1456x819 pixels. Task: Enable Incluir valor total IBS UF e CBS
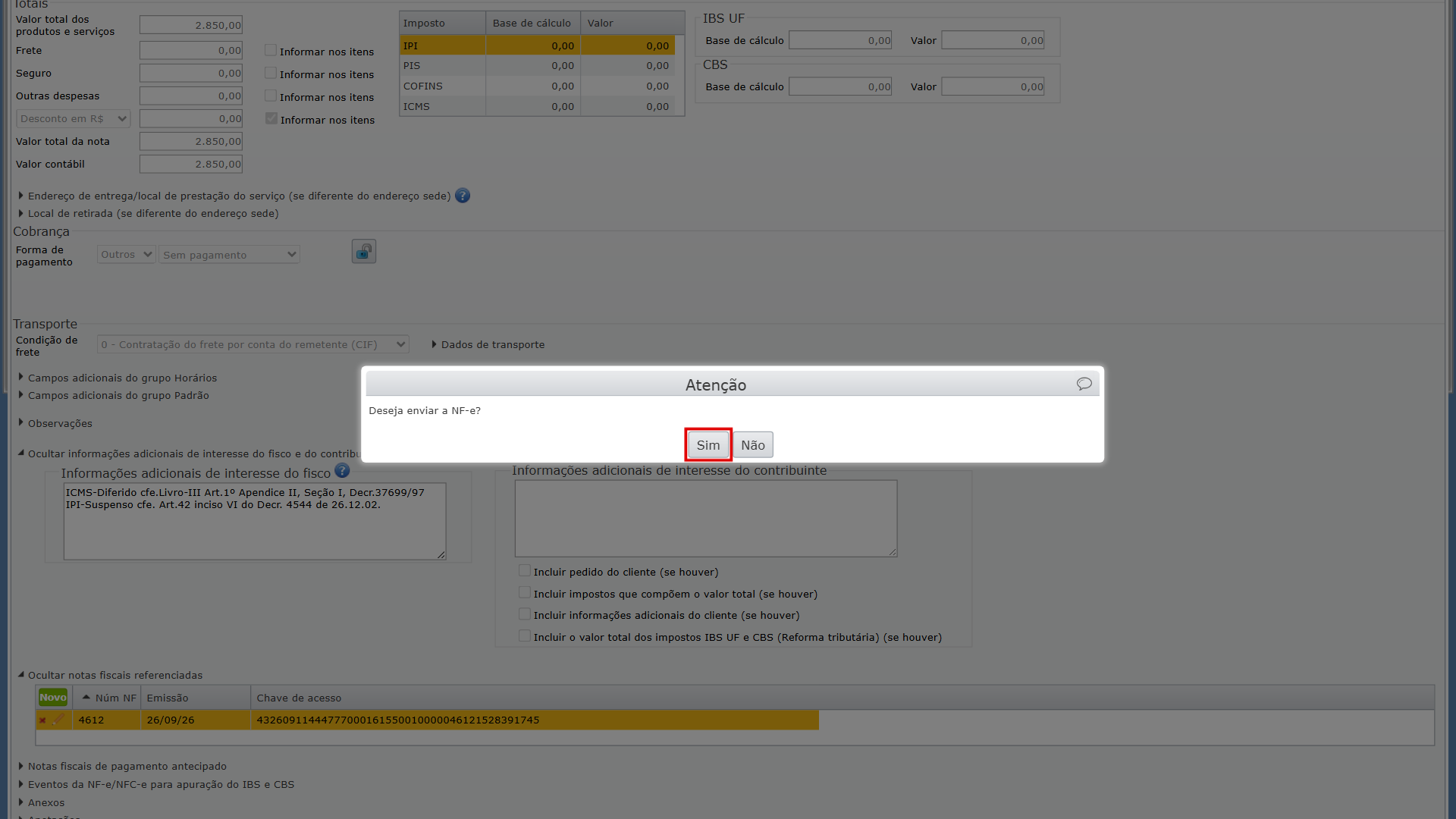pyautogui.click(x=524, y=635)
